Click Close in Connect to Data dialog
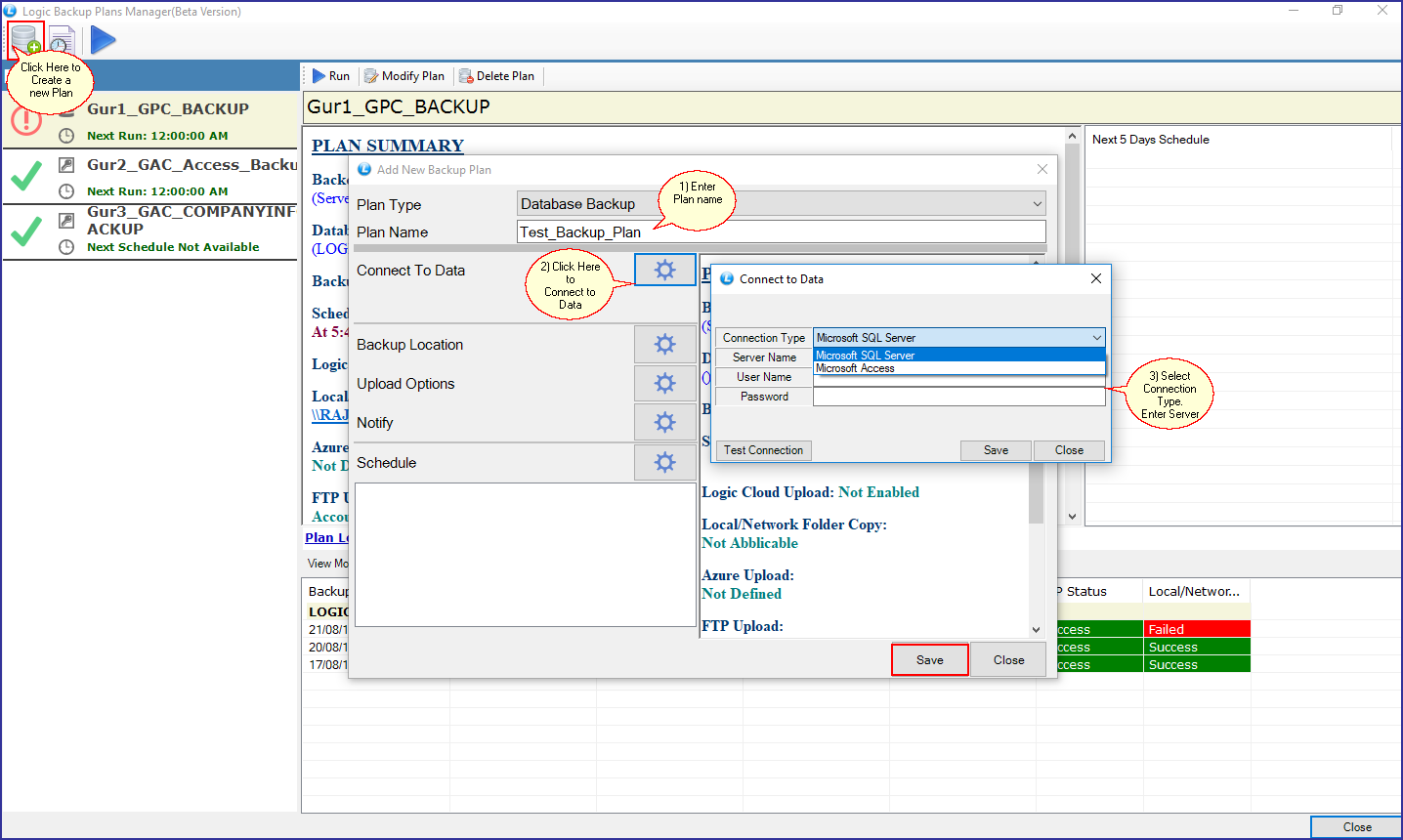Screen dimensions: 1403x840 click(x=1069, y=450)
